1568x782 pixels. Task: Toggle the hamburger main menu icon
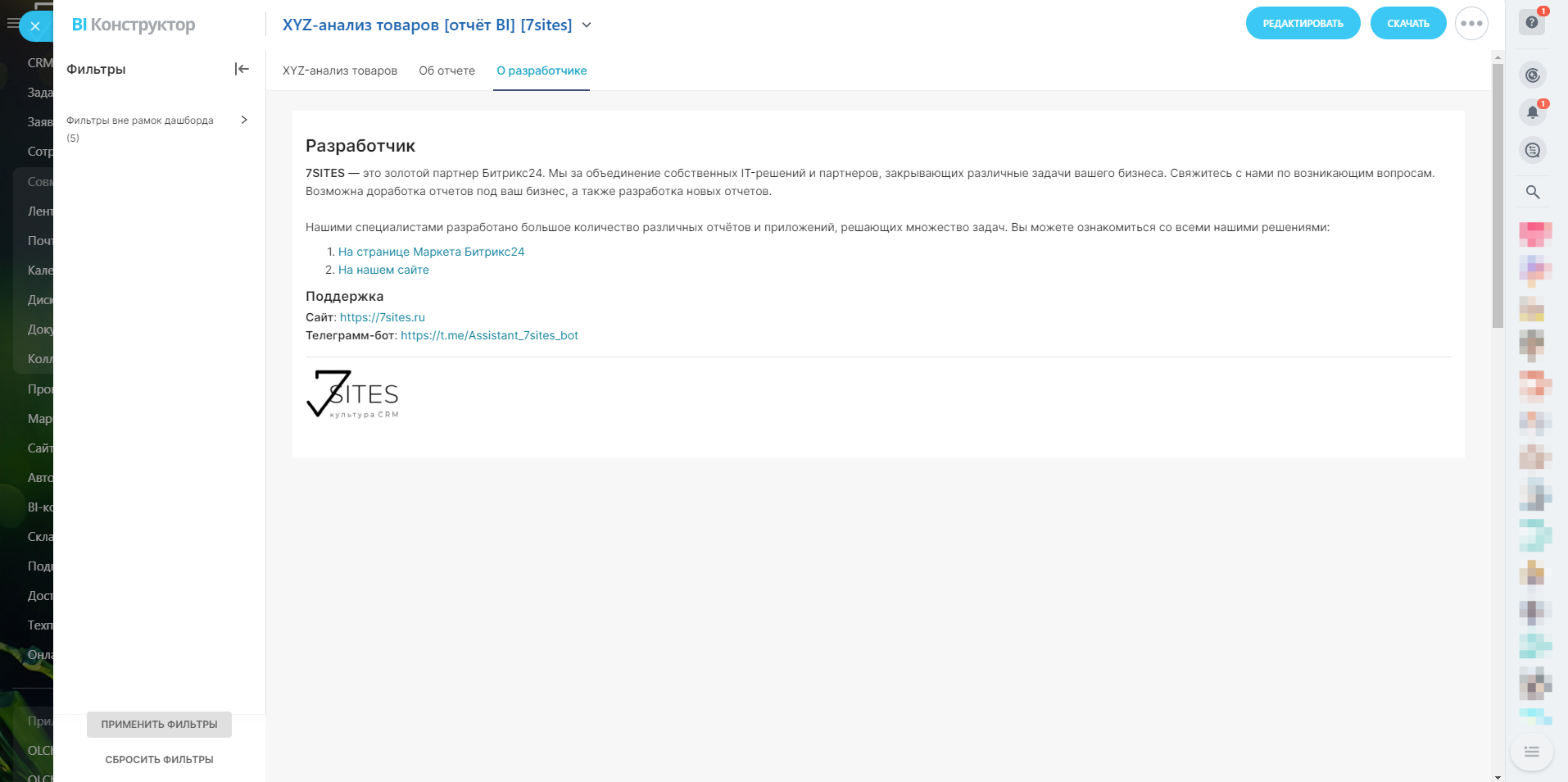pyautogui.click(x=12, y=24)
